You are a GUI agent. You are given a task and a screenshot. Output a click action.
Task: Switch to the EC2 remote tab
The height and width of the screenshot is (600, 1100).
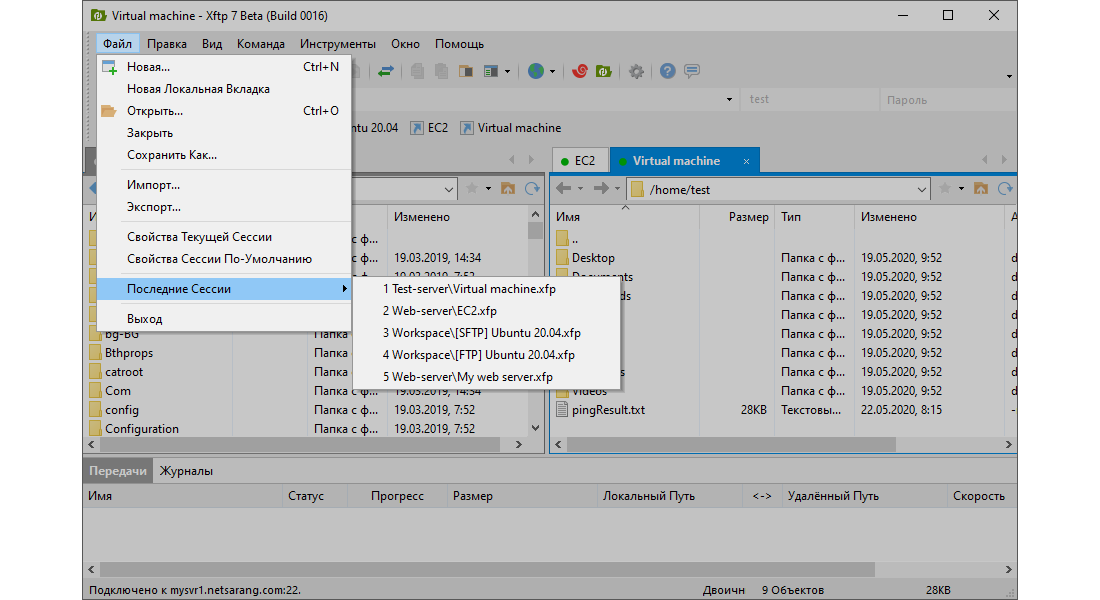(x=580, y=161)
